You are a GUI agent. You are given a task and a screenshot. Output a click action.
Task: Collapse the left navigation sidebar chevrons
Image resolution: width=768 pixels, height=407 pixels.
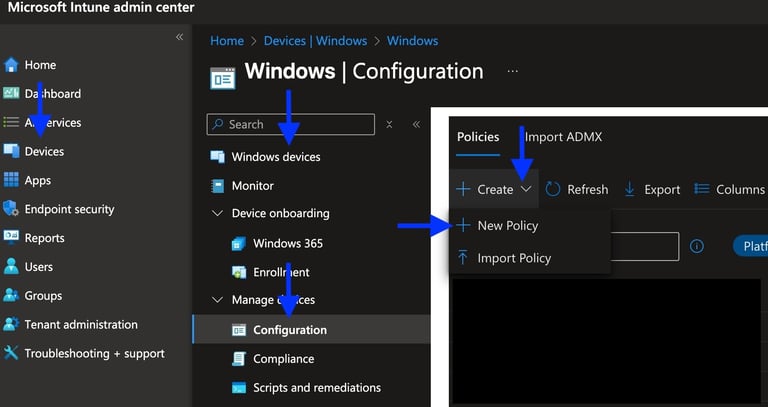pyautogui.click(x=179, y=37)
